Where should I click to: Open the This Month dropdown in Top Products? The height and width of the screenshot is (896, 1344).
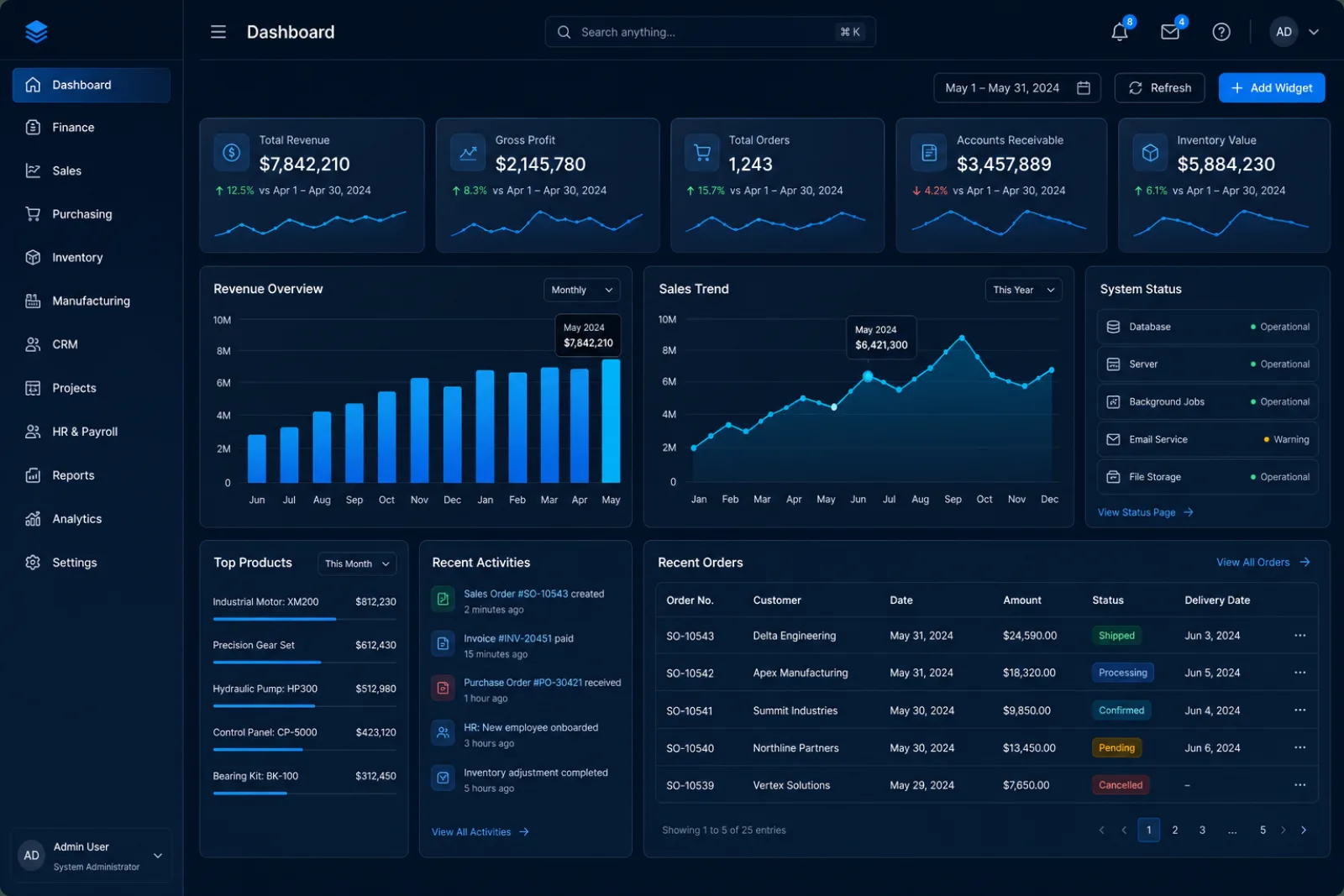(x=357, y=563)
